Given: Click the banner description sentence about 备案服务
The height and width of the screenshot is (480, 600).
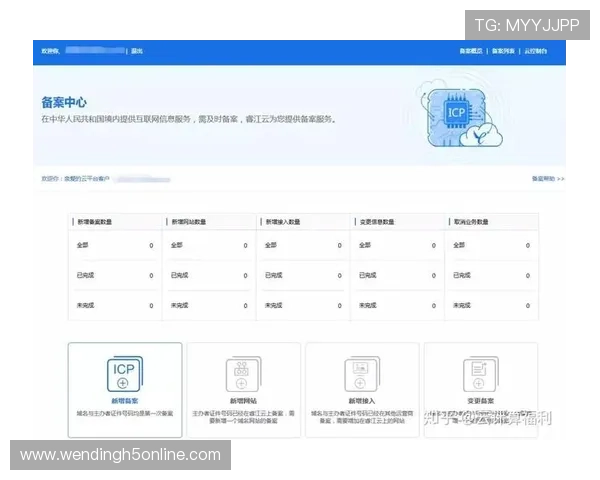Looking at the screenshot, I should pos(189,119).
